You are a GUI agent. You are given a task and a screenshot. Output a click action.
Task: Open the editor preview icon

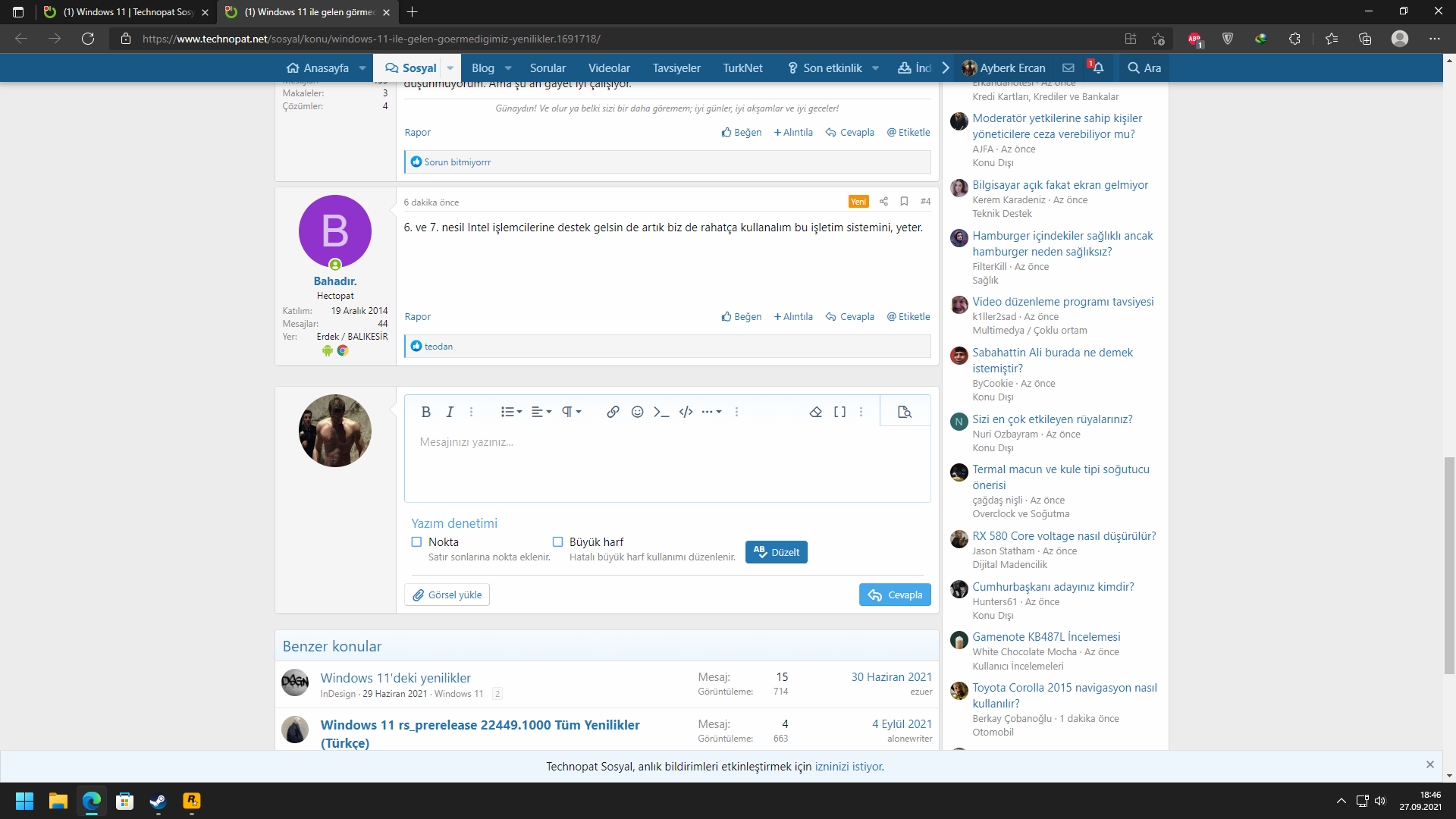[x=904, y=412]
